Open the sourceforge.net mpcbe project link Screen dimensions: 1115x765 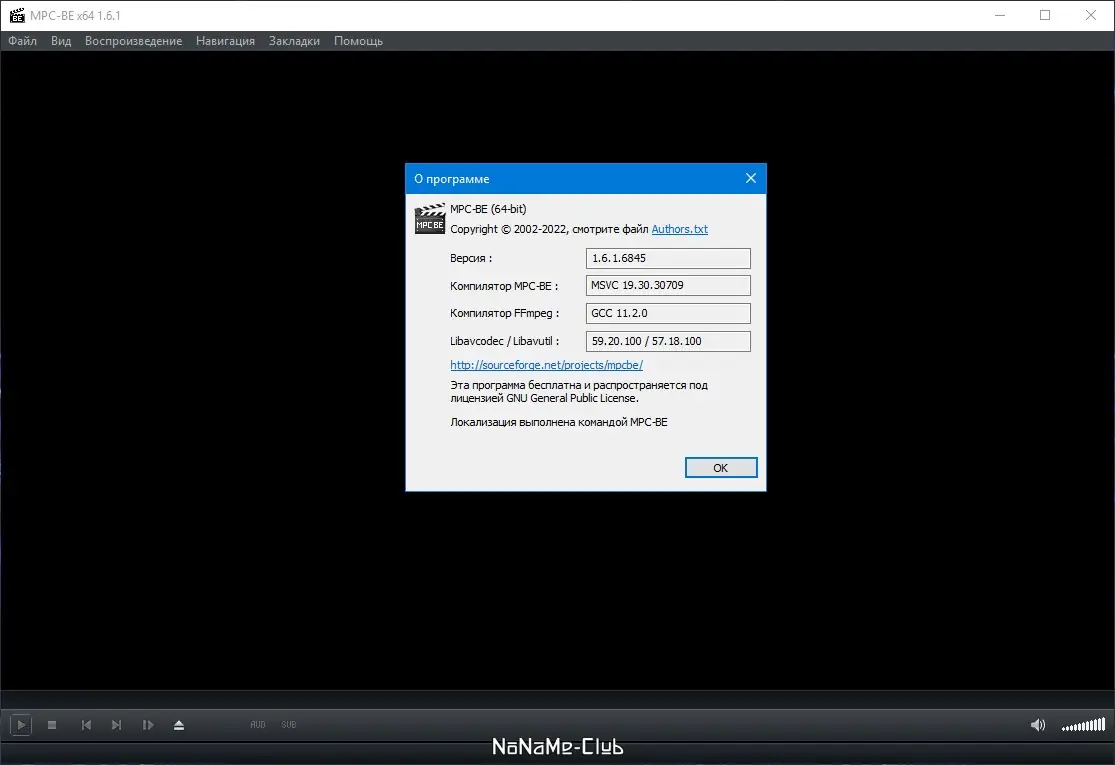(x=546, y=365)
